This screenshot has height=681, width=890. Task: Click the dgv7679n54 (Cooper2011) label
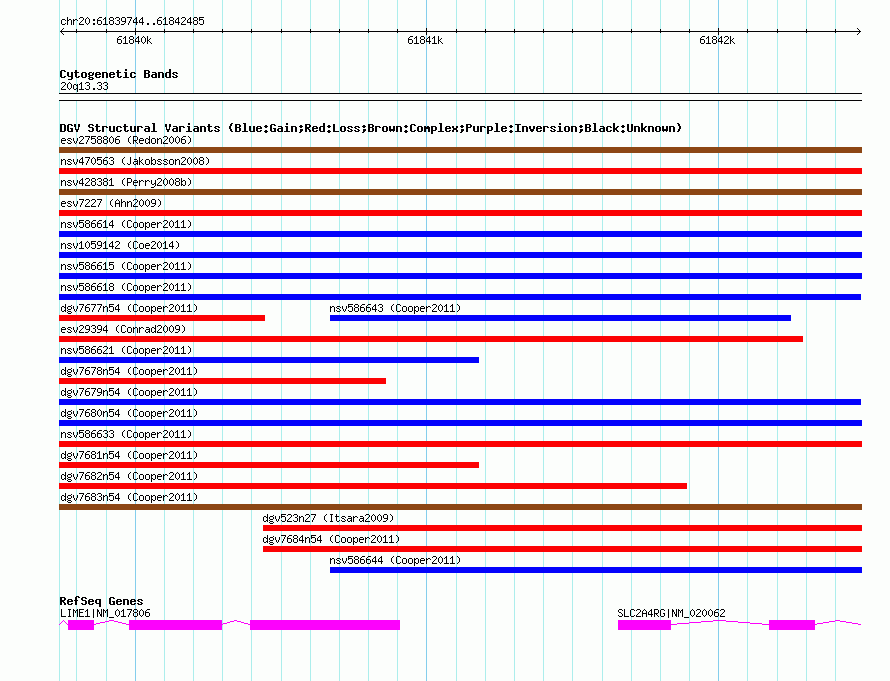pos(129,392)
